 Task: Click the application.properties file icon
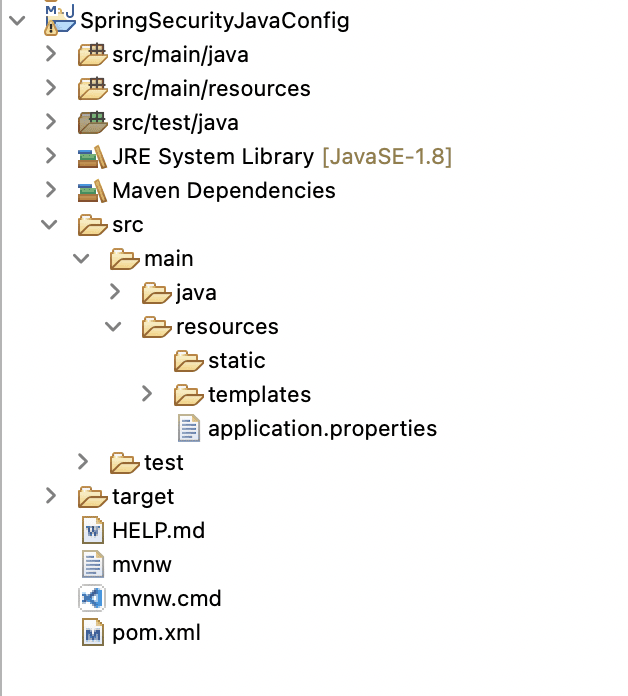[x=189, y=428]
